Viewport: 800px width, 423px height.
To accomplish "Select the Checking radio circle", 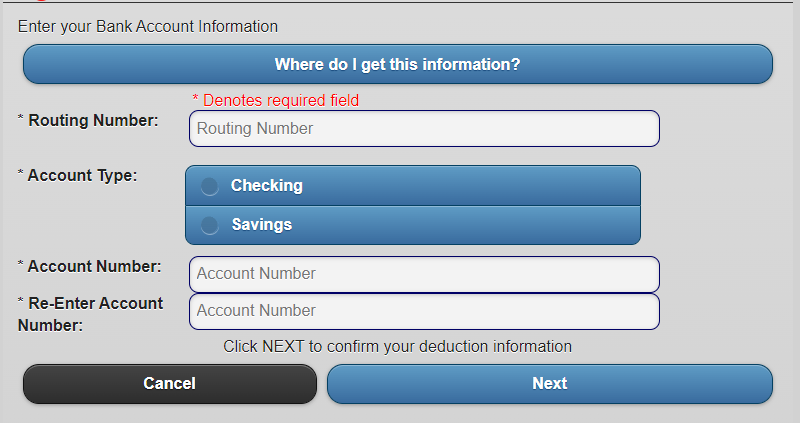I will 209,186.
